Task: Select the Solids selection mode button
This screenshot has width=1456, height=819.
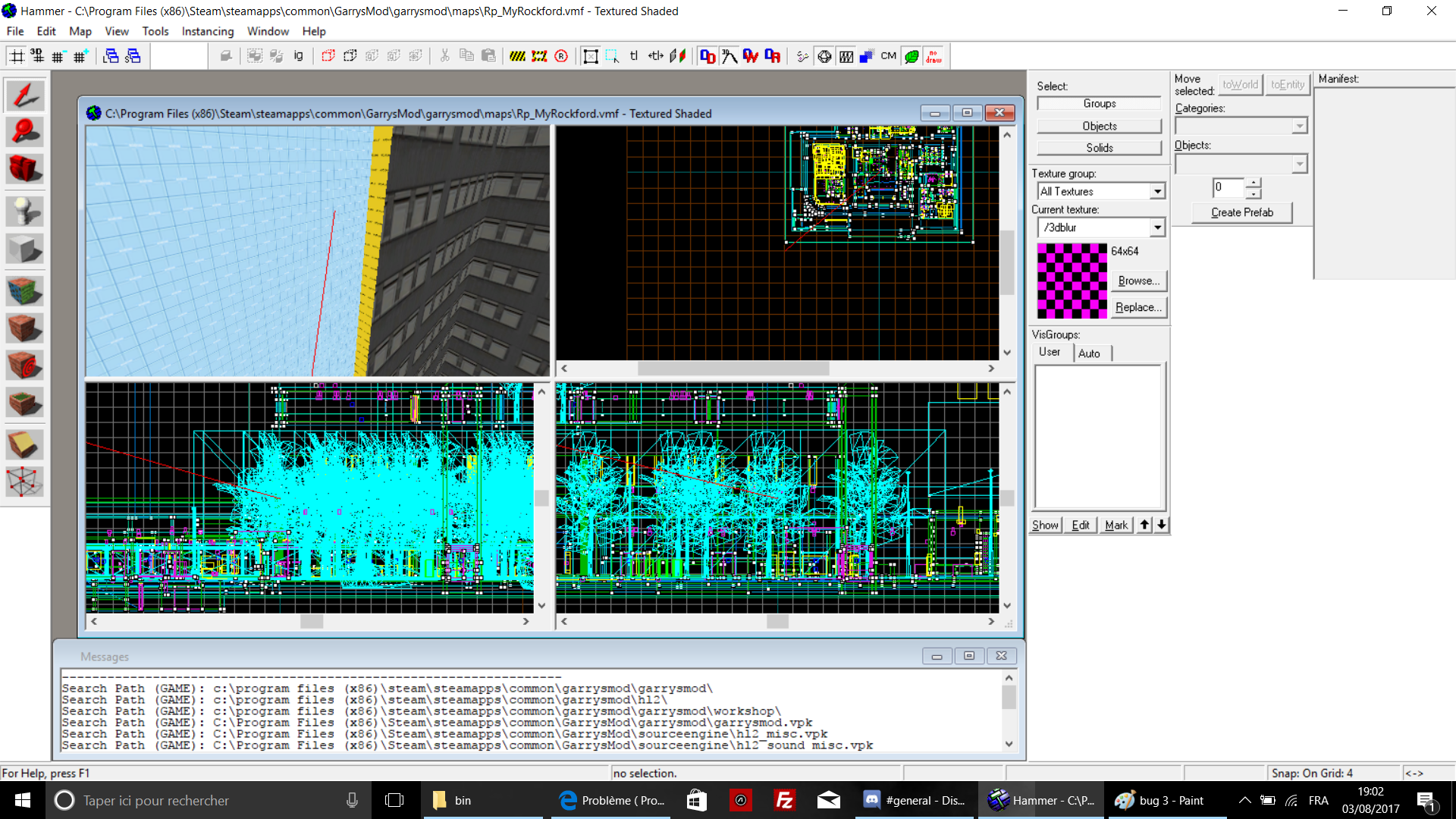Action: click(x=1099, y=148)
